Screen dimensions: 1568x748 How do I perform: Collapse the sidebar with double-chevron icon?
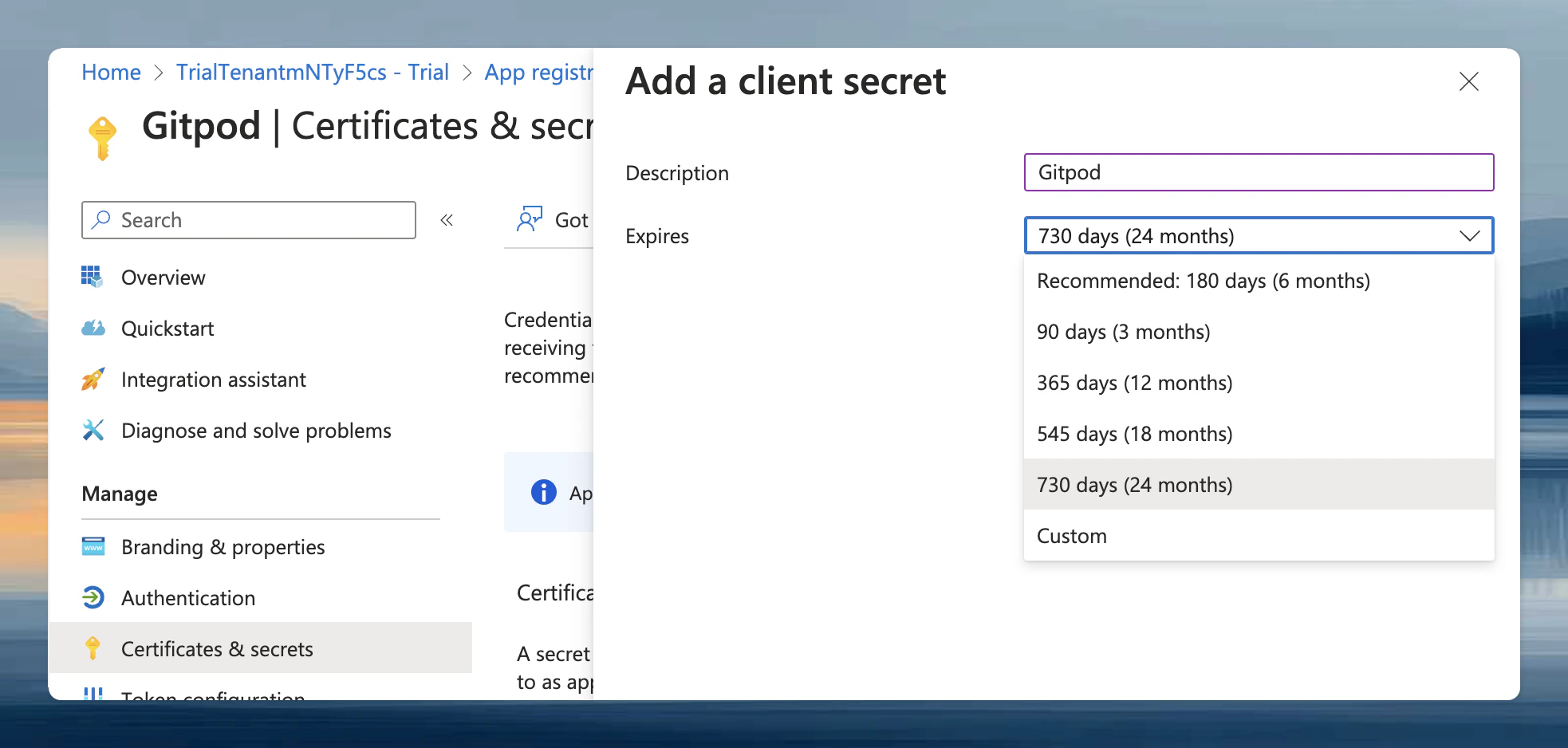tap(447, 220)
